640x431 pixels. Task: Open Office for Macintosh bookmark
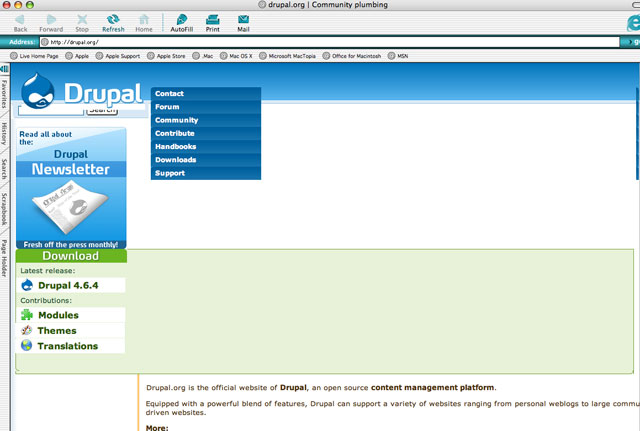(352, 56)
